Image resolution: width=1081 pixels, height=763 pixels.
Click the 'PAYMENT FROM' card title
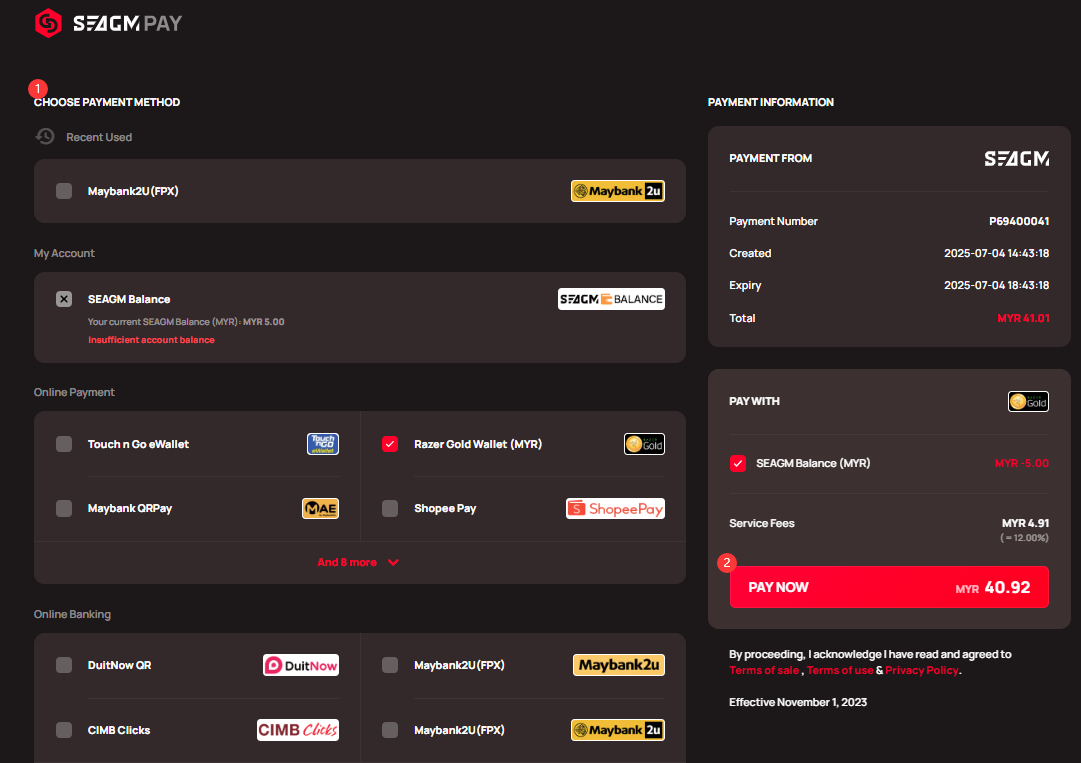[x=771, y=159]
